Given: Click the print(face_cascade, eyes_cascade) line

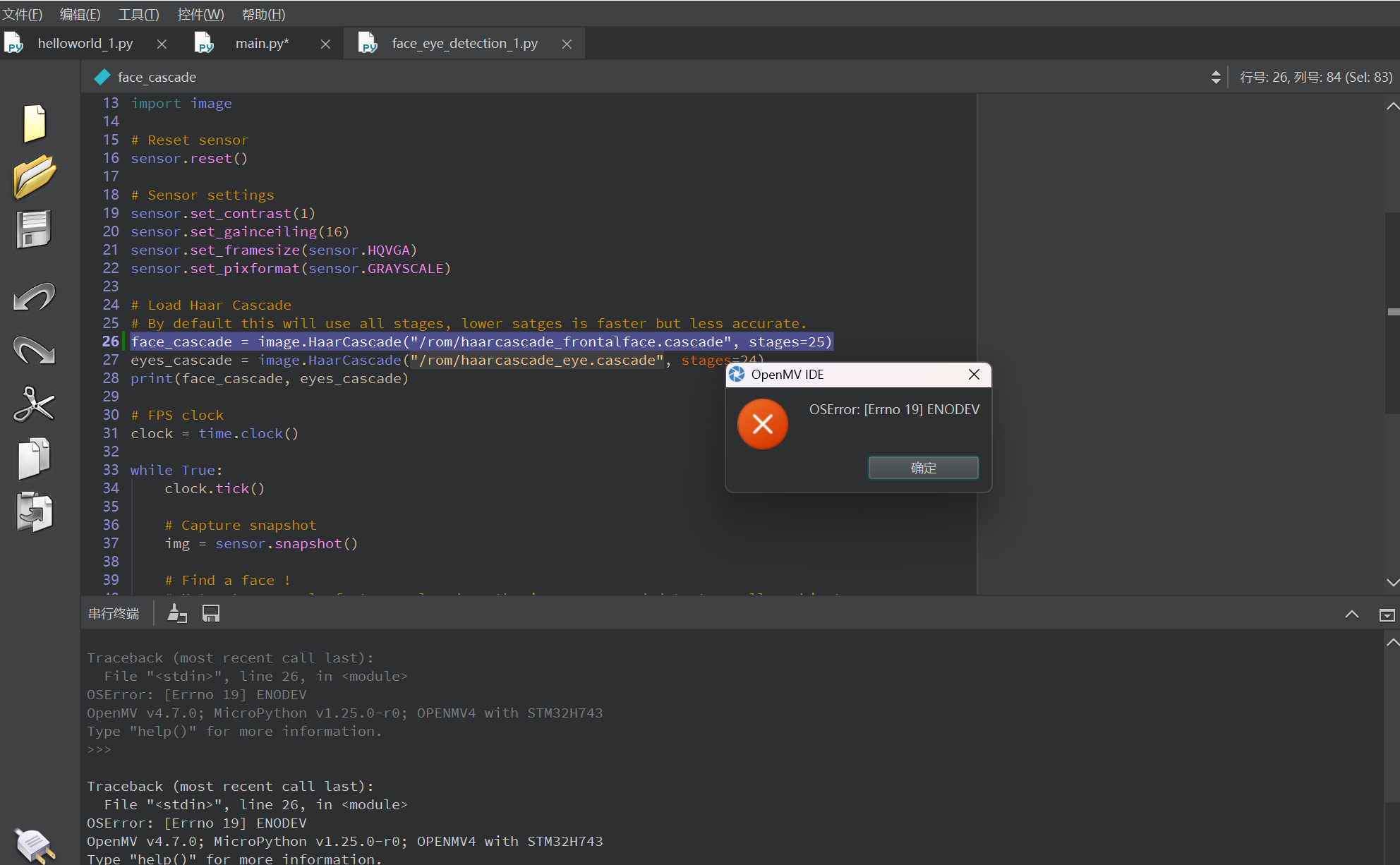Looking at the screenshot, I should 270,378.
